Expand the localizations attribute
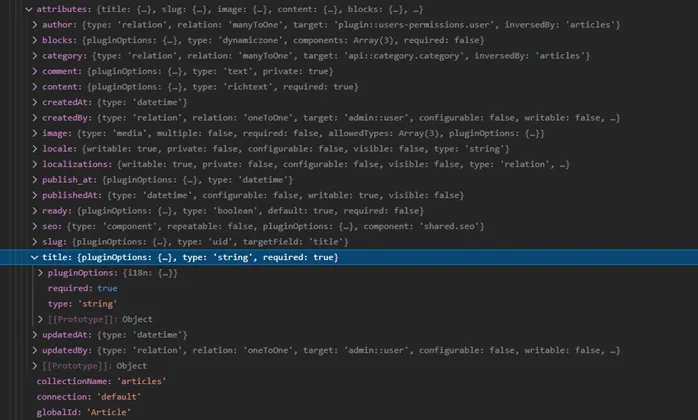The width and height of the screenshot is (698, 420). 35,164
